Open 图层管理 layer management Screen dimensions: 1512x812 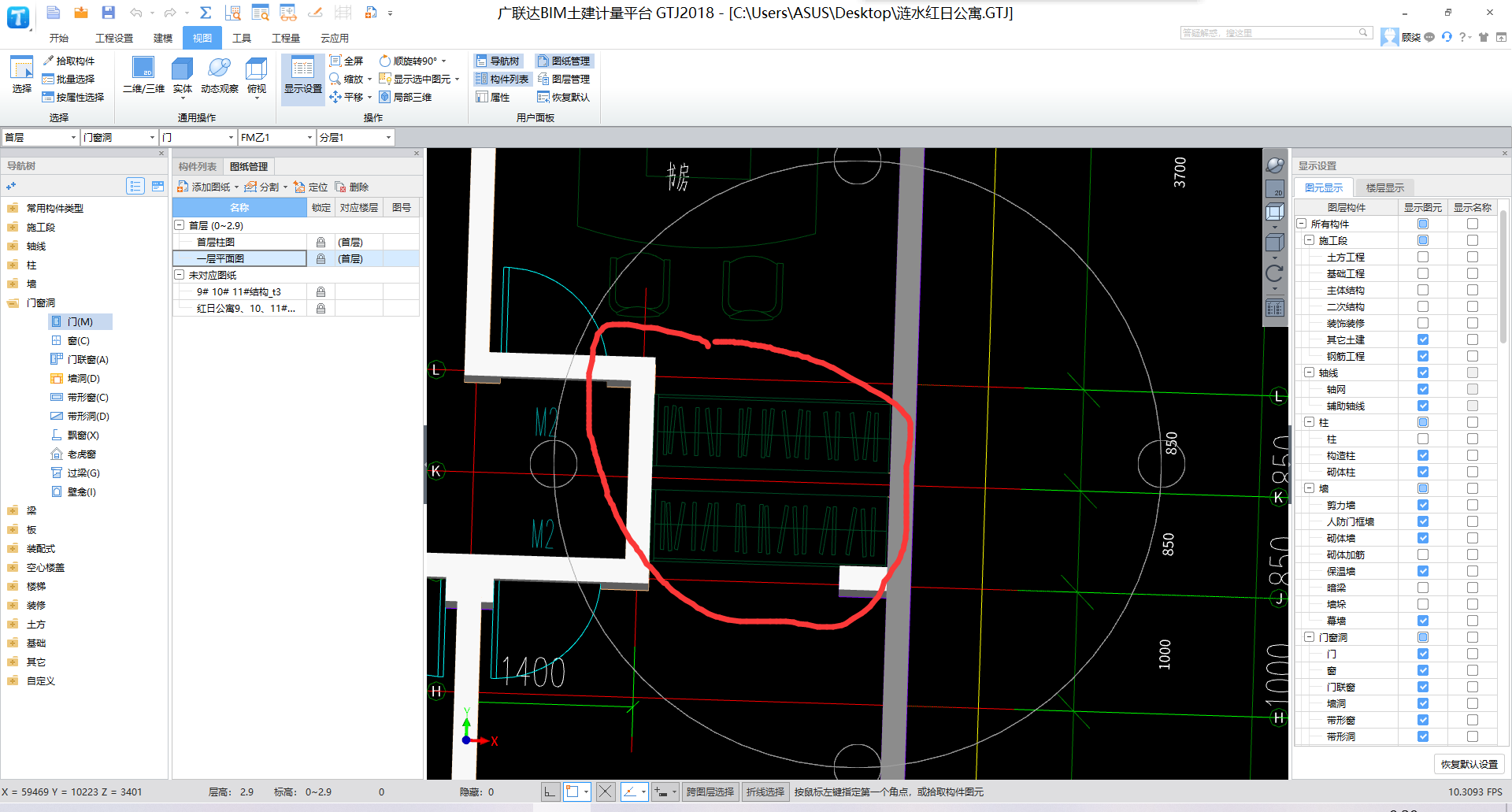pyautogui.click(x=564, y=79)
